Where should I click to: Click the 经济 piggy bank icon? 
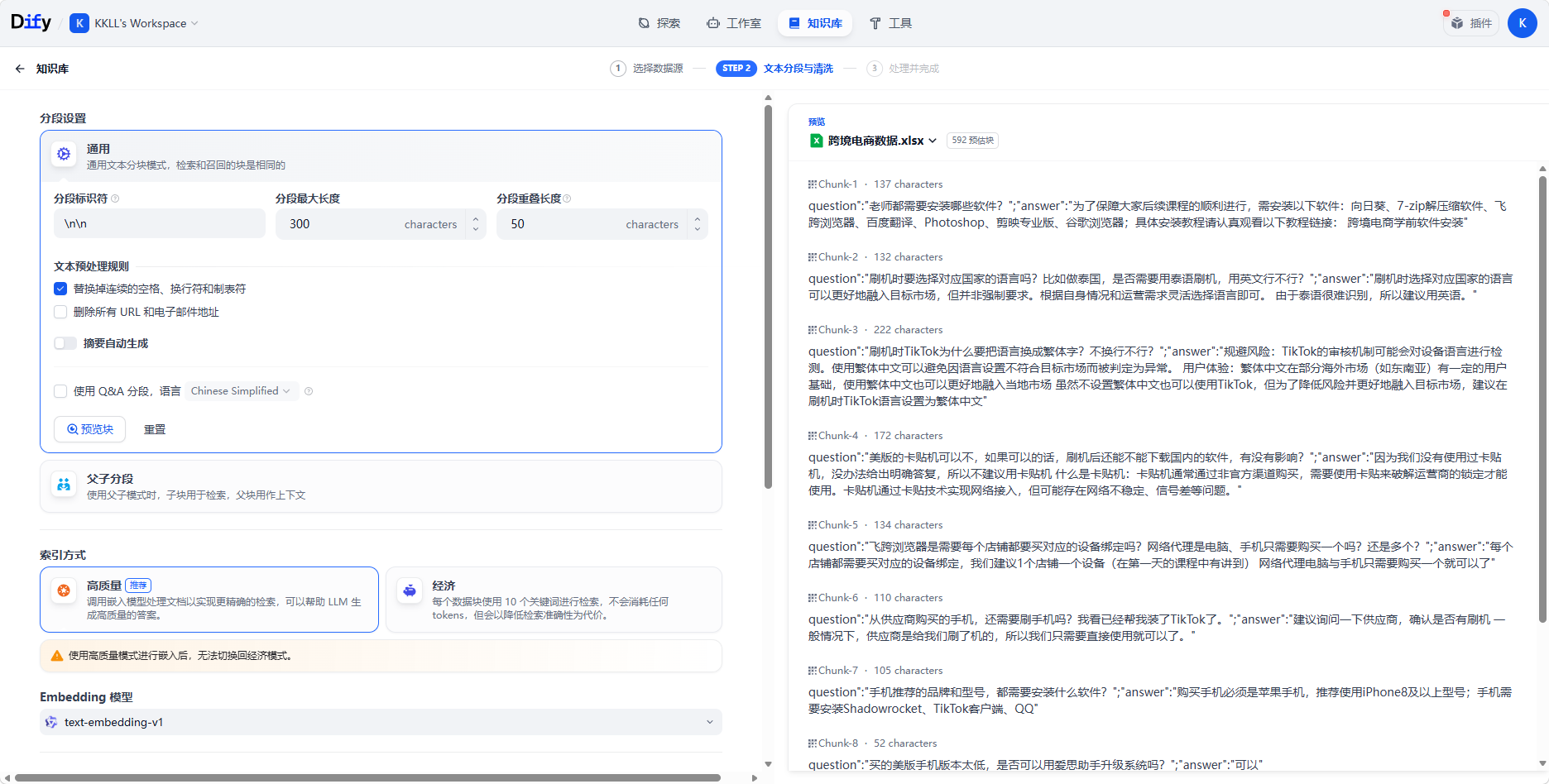pos(410,590)
